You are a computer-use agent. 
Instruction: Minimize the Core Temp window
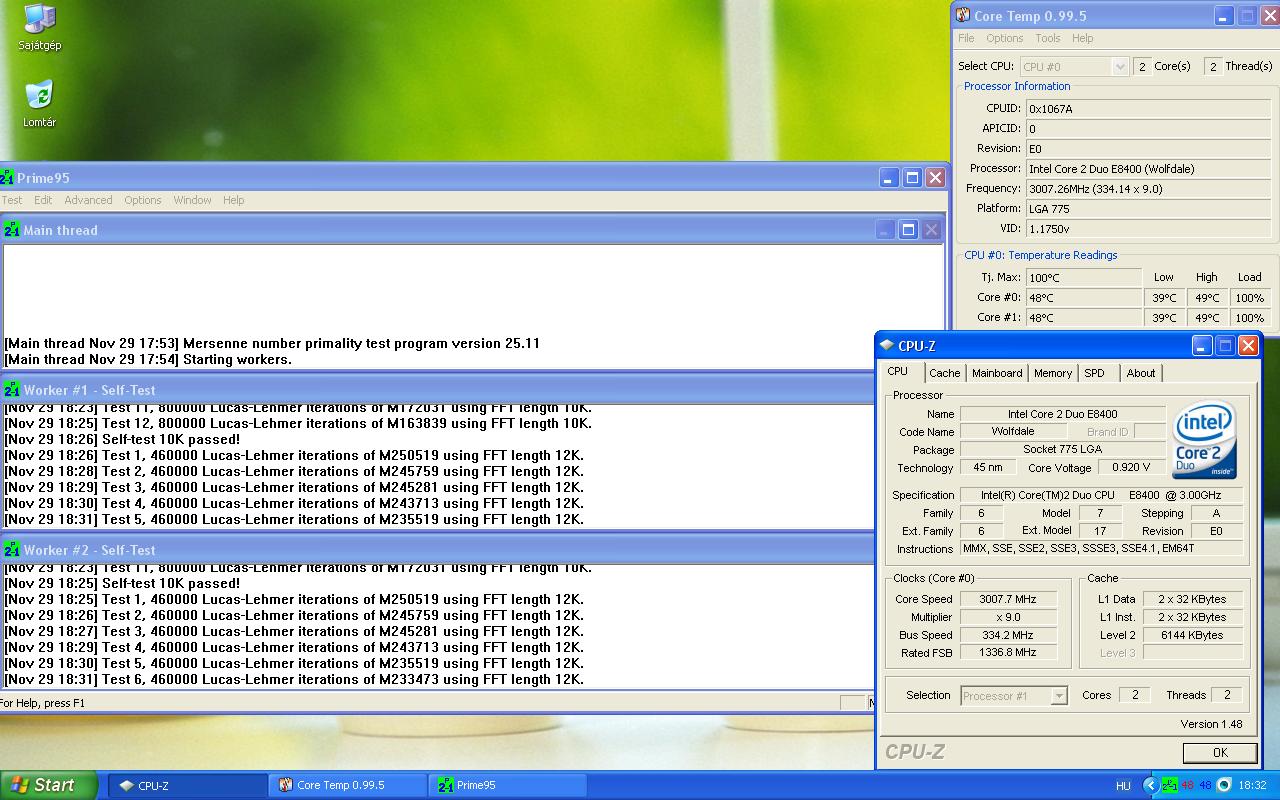click(1224, 16)
